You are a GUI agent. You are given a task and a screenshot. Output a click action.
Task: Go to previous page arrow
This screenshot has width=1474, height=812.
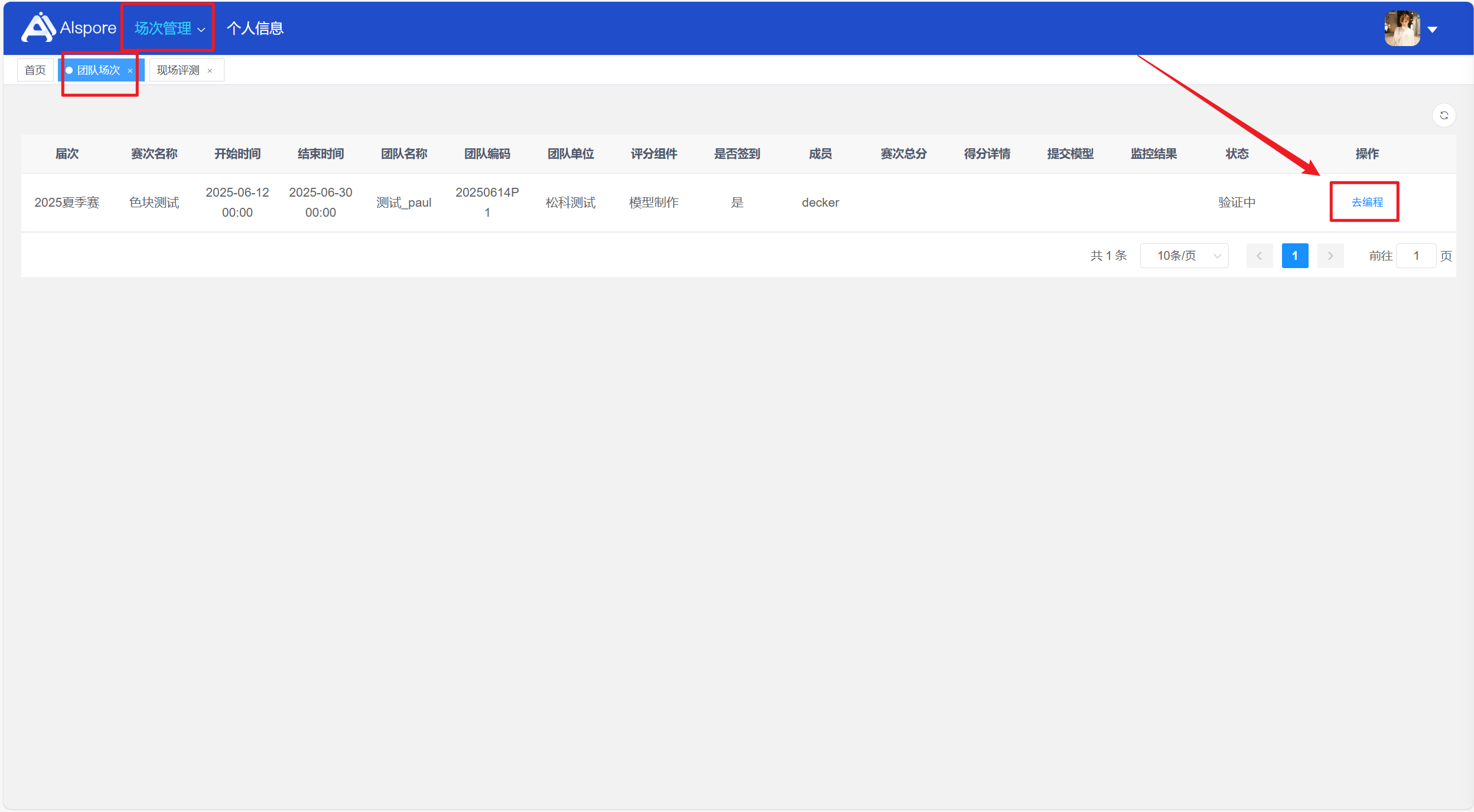pos(1259,256)
